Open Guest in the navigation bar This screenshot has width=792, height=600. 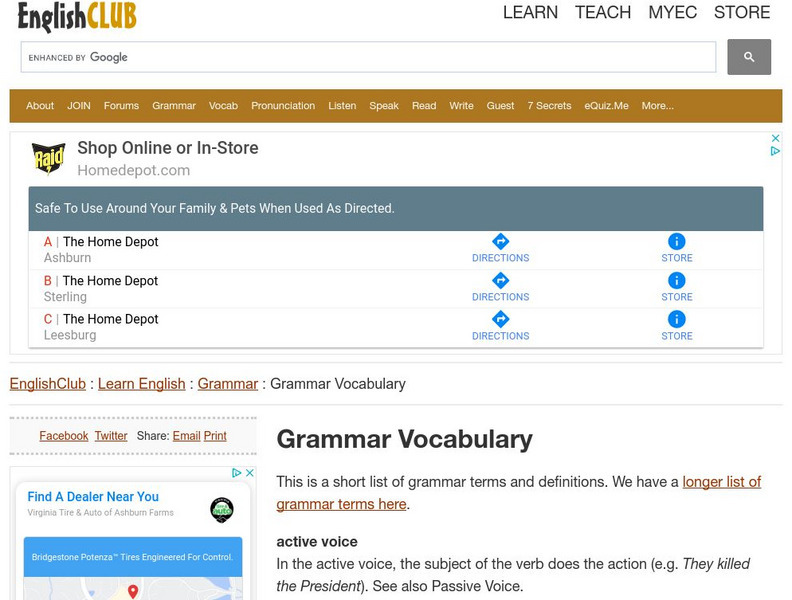pos(500,106)
